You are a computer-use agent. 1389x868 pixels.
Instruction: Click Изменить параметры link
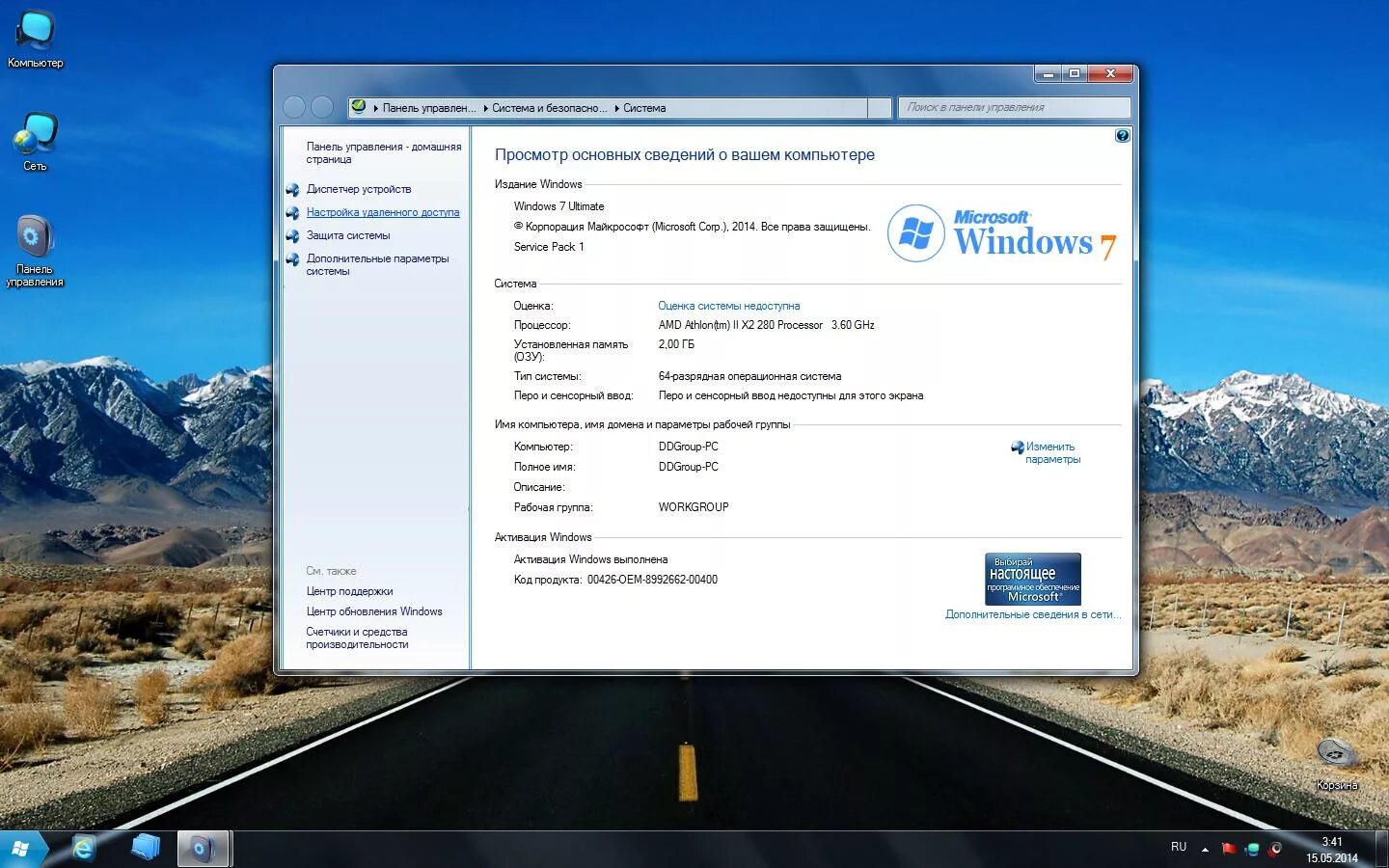pyautogui.click(x=1052, y=453)
